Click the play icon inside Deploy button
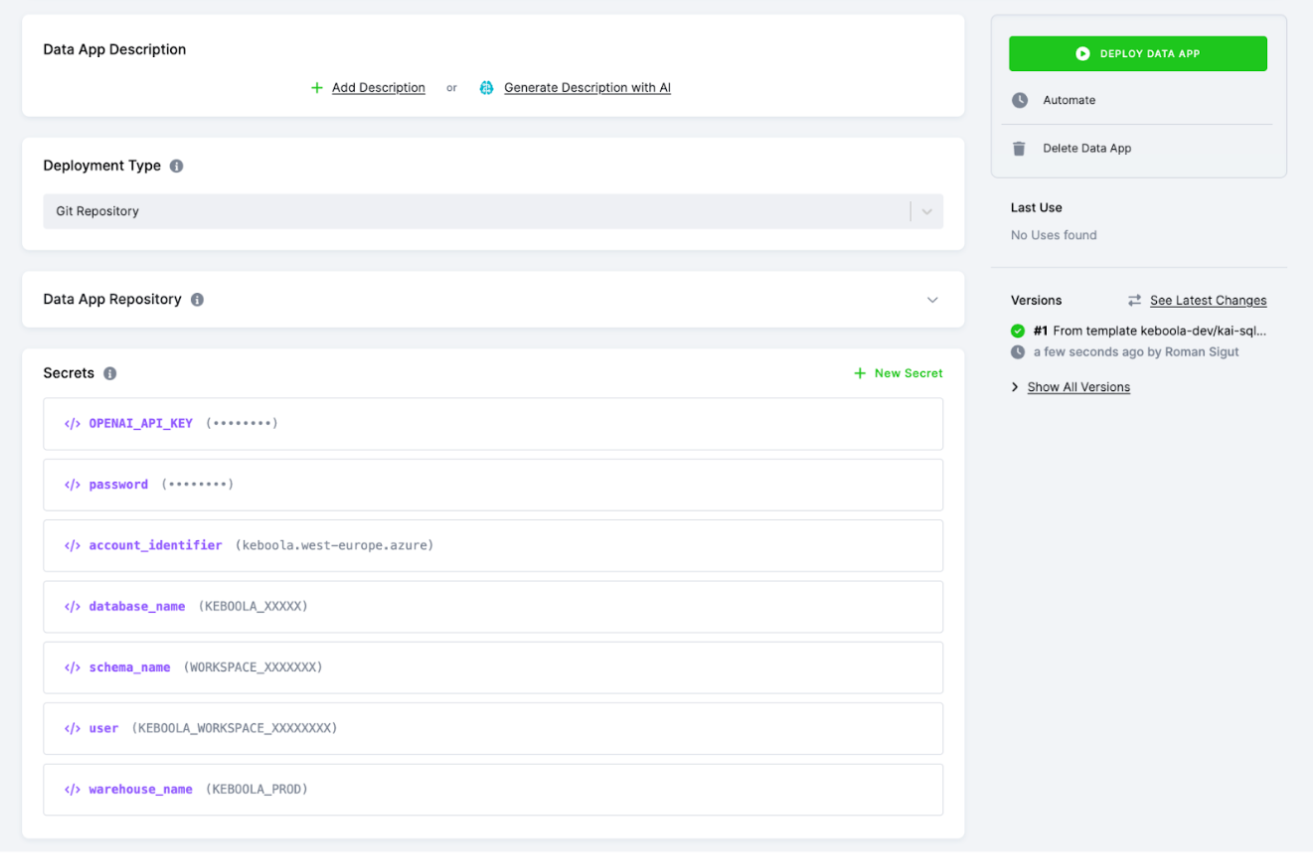Screen dimensions: 1313x853 click(x=1083, y=54)
